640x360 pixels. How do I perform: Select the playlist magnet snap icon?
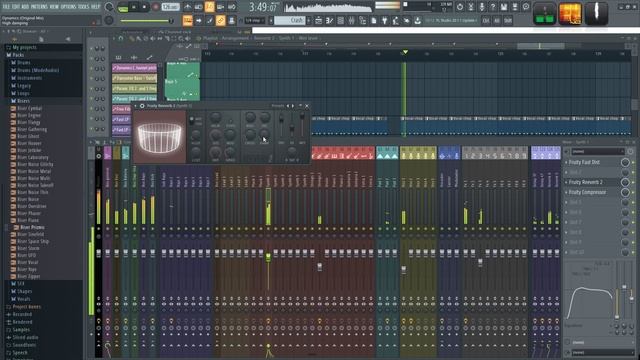[121, 38]
